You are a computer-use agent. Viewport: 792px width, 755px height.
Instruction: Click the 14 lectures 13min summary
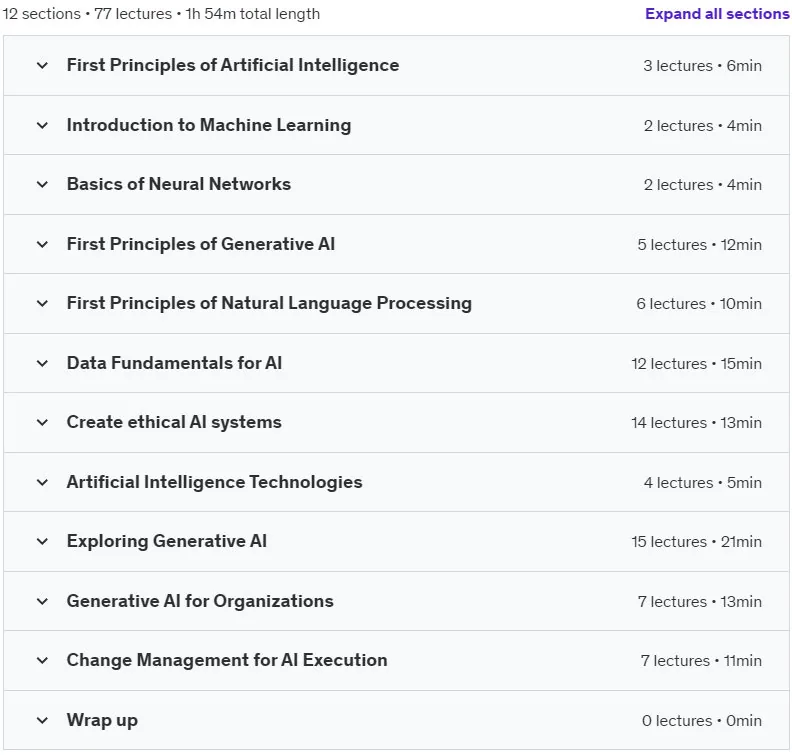click(x=696, y=422)
